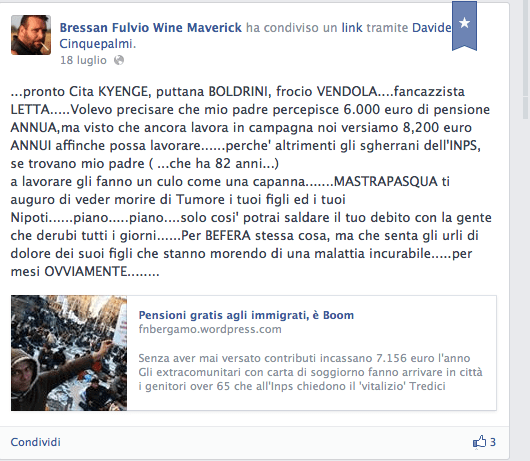Open Bressan Fulvio Wine Maverick profile
Screen dimensions: 530x461
tap(151, 27)
